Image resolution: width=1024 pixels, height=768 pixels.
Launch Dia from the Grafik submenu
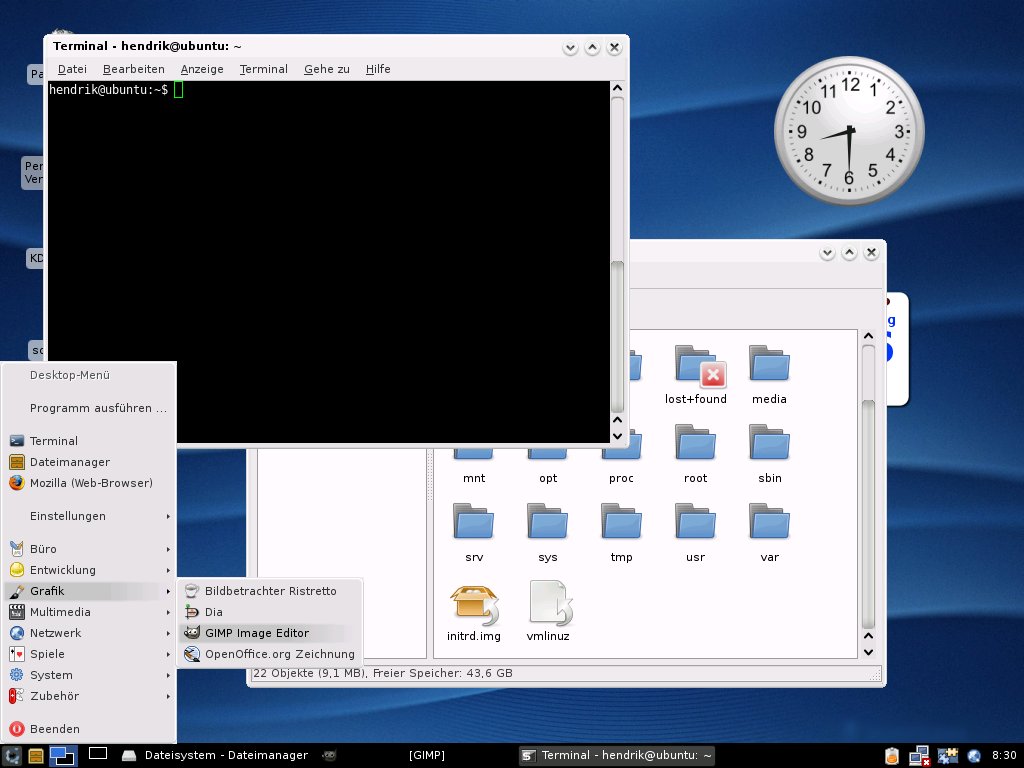point(270,612)
